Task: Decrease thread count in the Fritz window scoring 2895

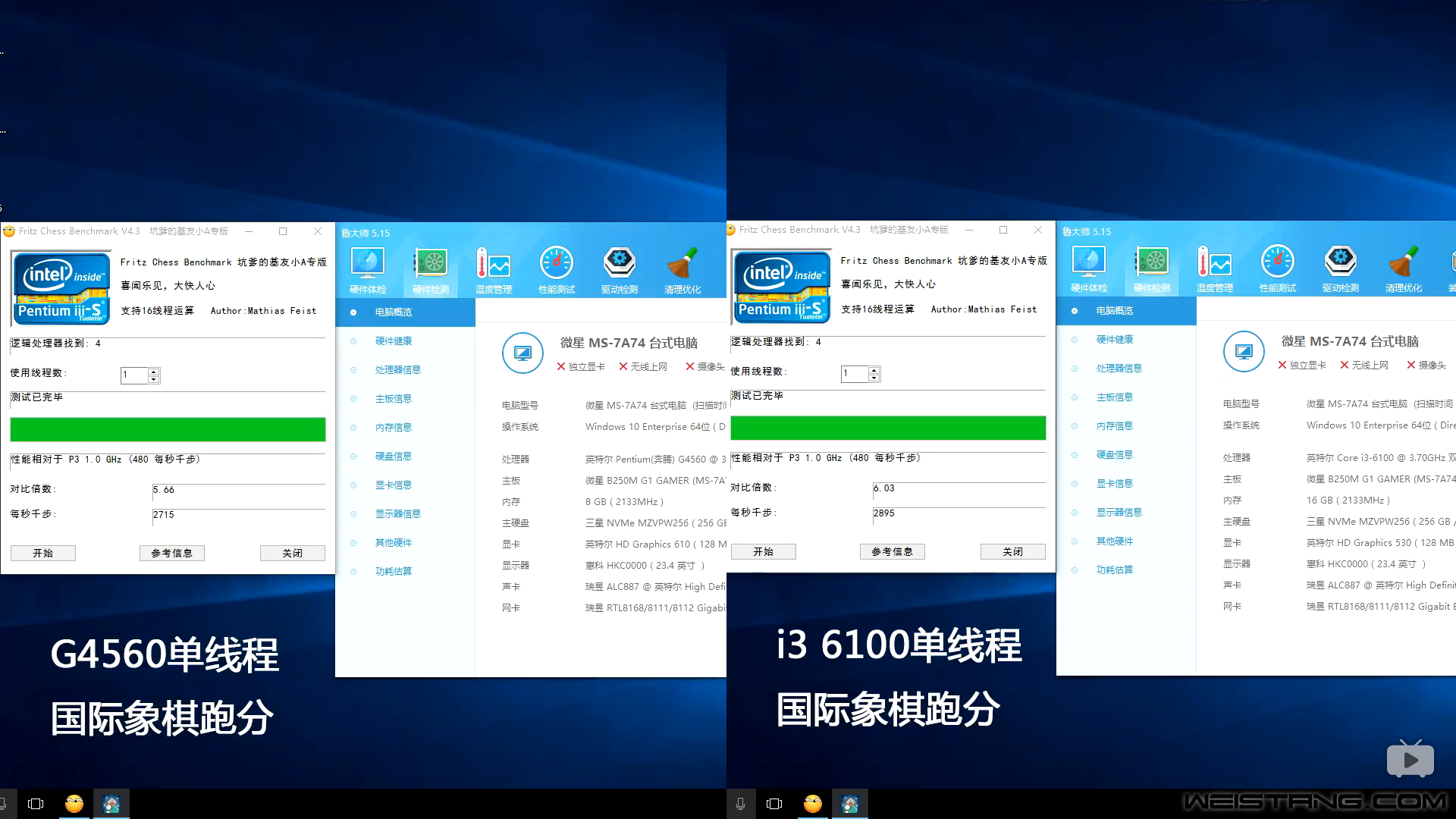Action: [x=874, y=377]
